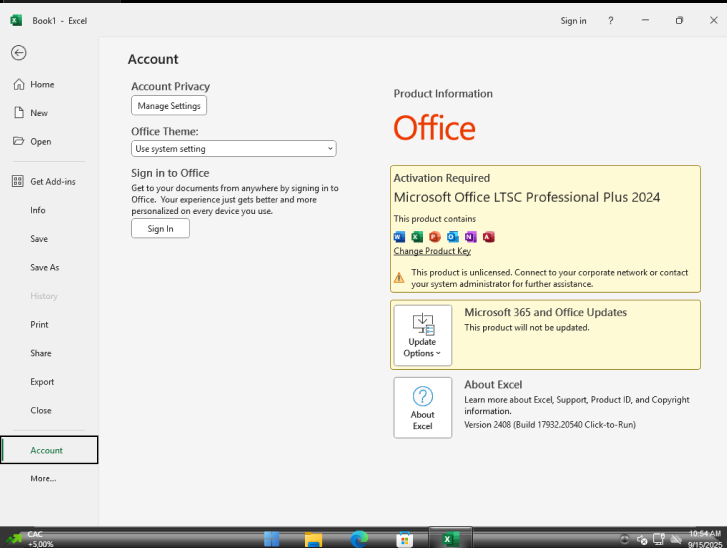Select the Account tab
Viewport: 727px width, 548px height.
coord(49,450)
